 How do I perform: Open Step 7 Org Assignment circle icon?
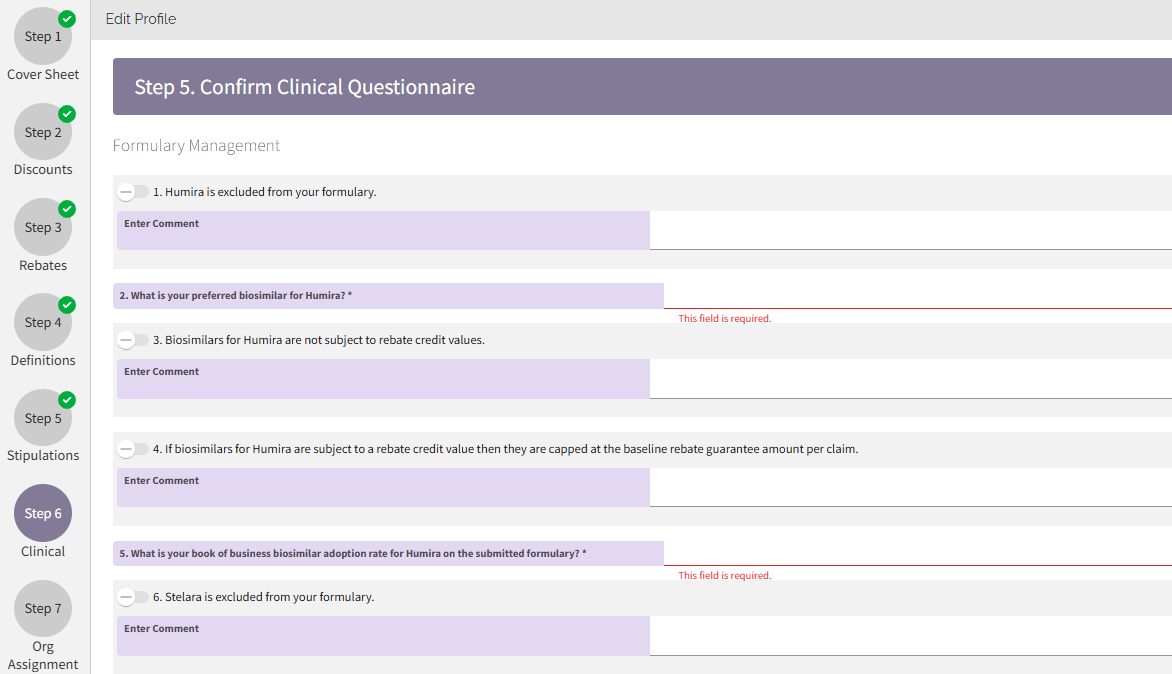(42, 608)
